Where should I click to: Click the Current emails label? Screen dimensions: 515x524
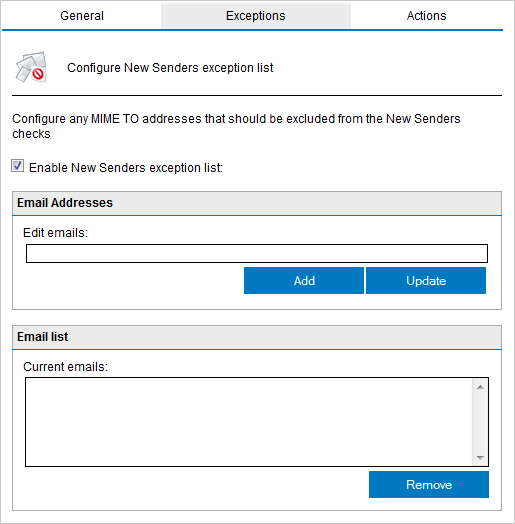click(66, 367)
